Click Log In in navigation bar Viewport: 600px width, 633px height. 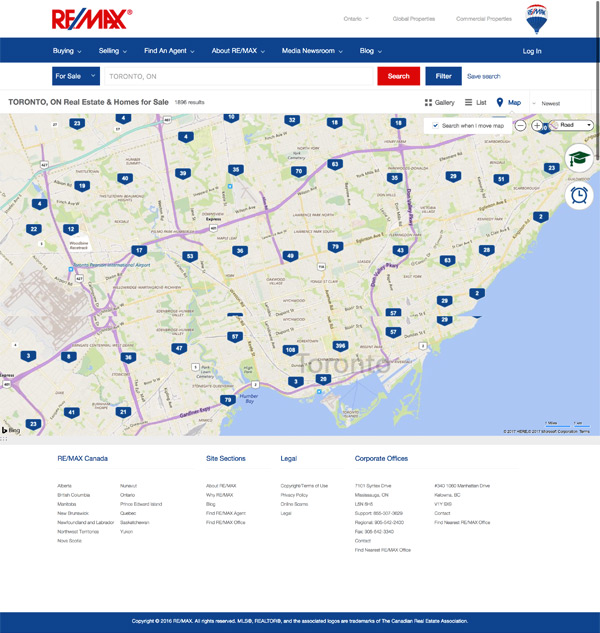[532, 51]
